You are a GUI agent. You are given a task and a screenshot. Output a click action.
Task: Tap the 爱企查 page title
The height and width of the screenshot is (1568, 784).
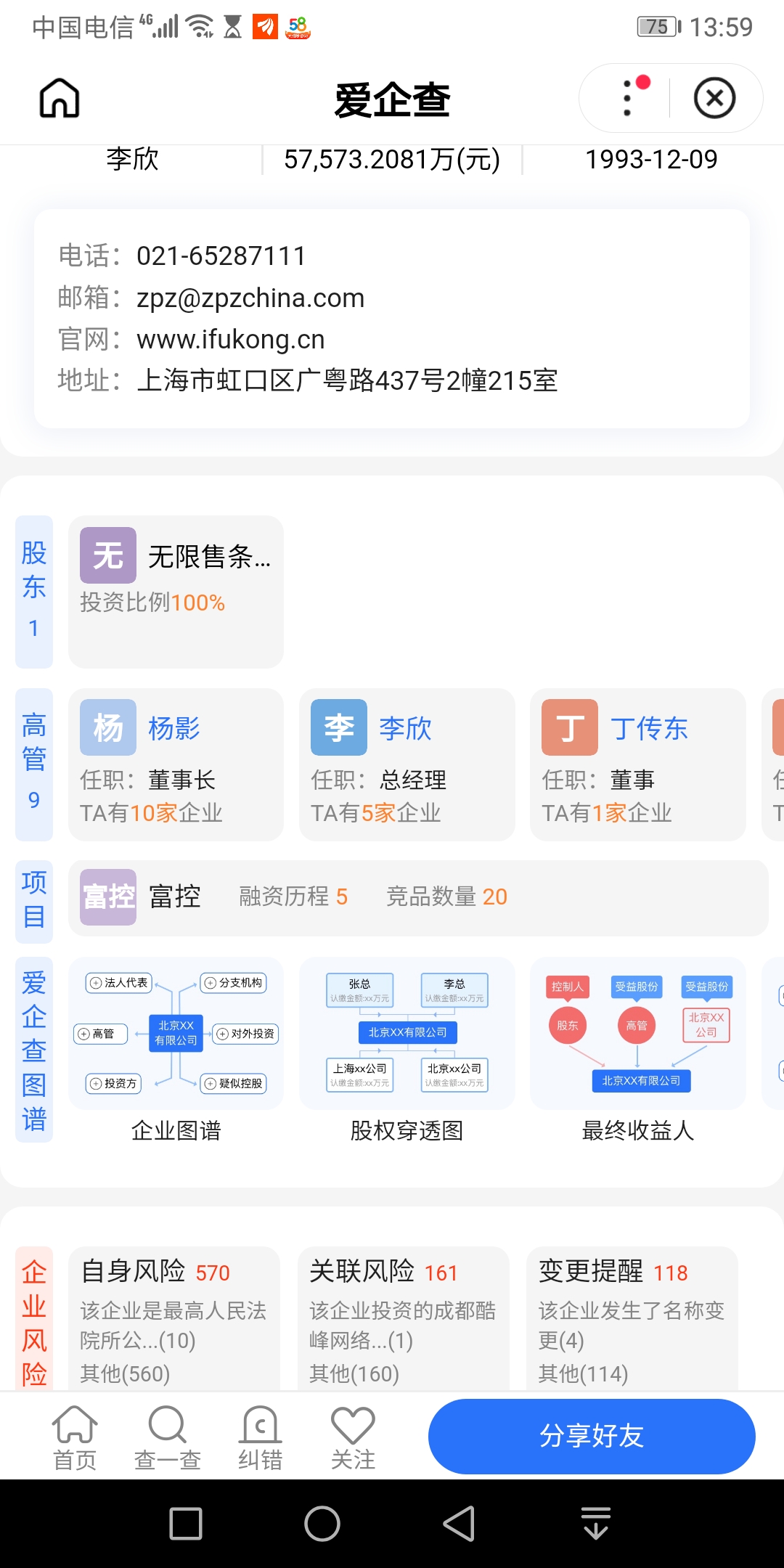pyautogui.click(x=392, y=99)
